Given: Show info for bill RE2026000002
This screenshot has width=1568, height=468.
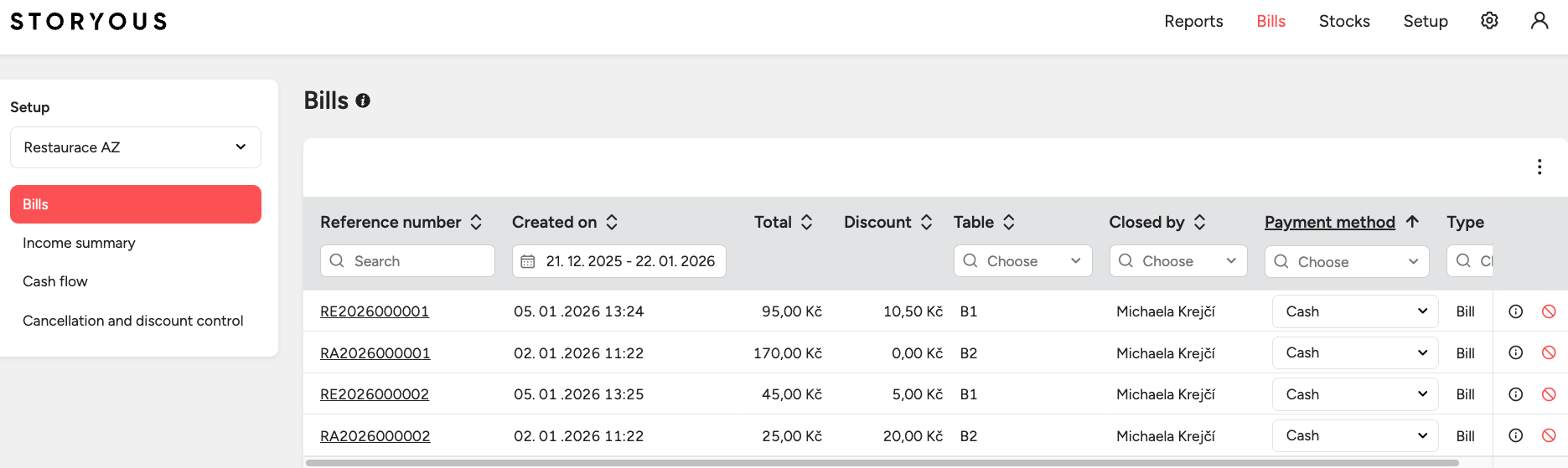Looking at the screenshot, I should click(x=1516, y=394).
